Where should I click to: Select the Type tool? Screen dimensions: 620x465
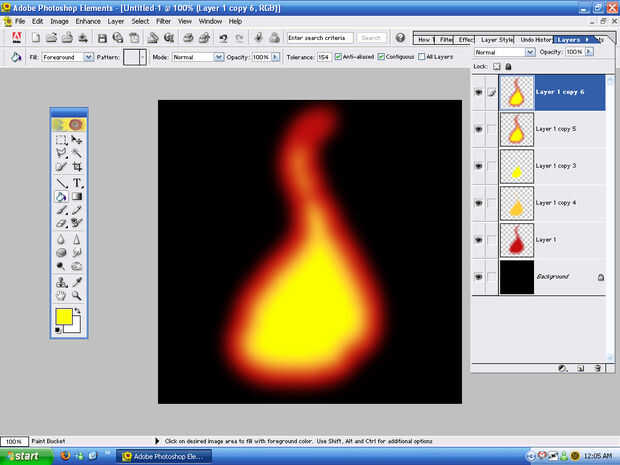(77, 183)
